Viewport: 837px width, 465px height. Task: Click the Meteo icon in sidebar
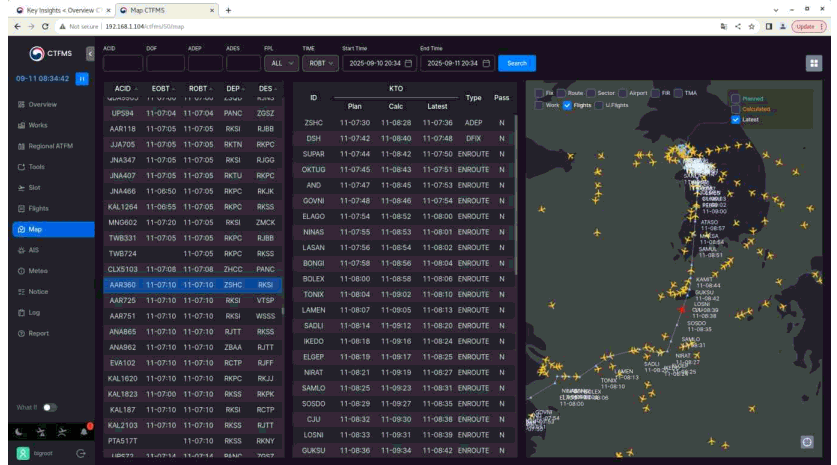21,271
